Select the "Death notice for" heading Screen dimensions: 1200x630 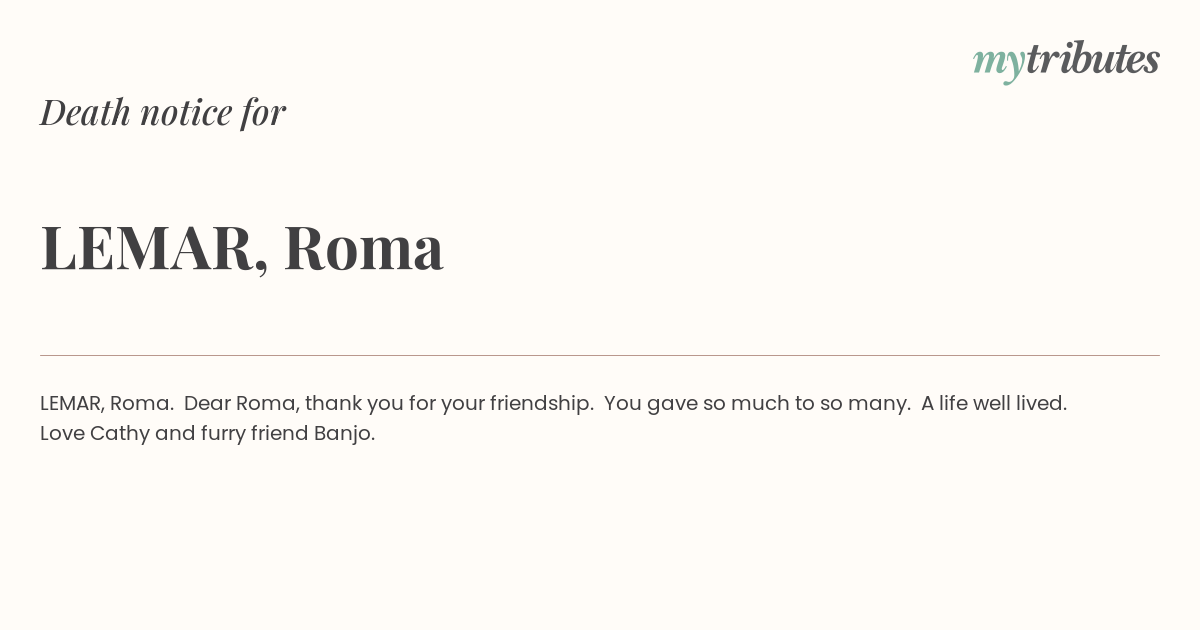coord(163,112)
